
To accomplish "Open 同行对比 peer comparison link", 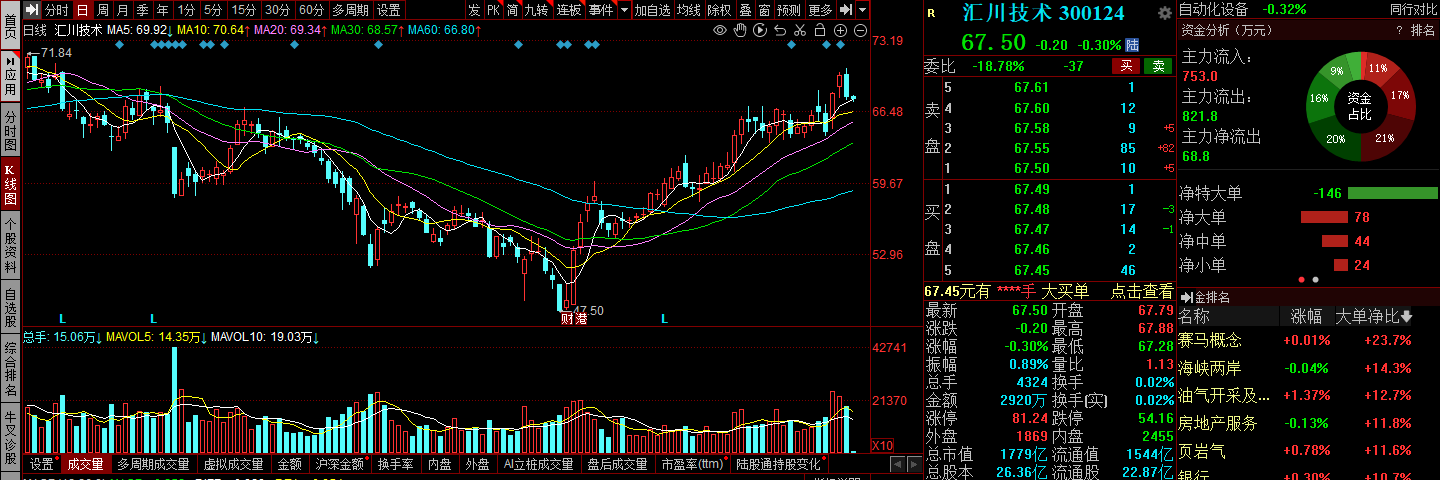I will [x=1412, y=9].
